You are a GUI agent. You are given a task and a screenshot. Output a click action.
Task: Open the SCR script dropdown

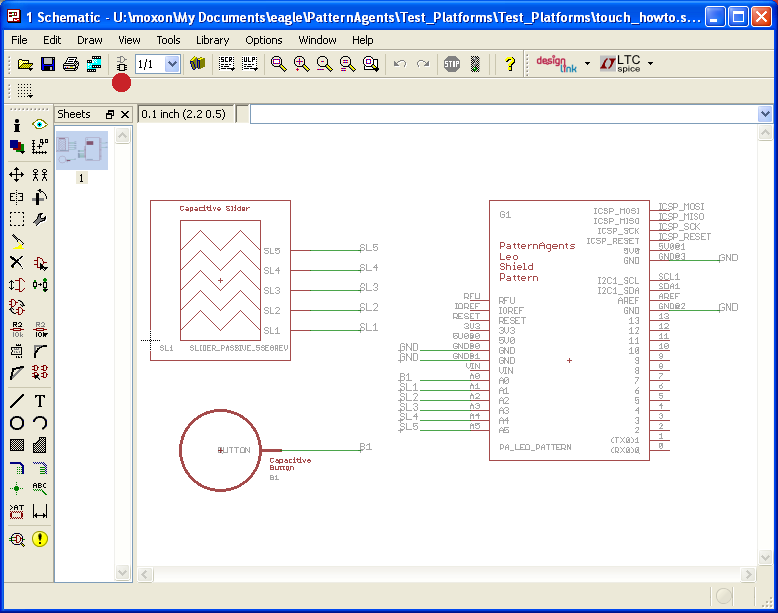click(x=227, y=64)
